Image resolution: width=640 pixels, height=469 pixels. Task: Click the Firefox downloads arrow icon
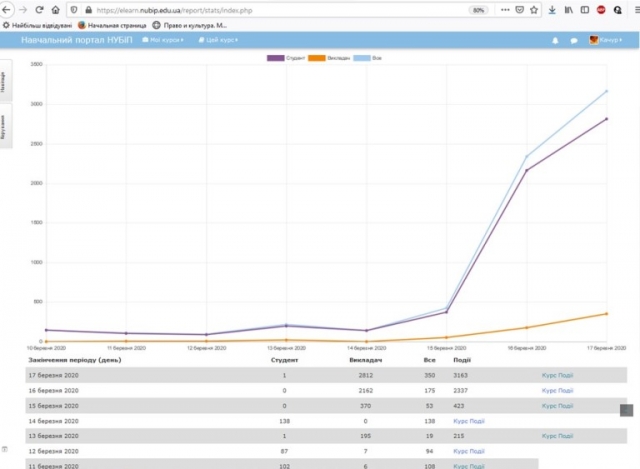(552, 9)
